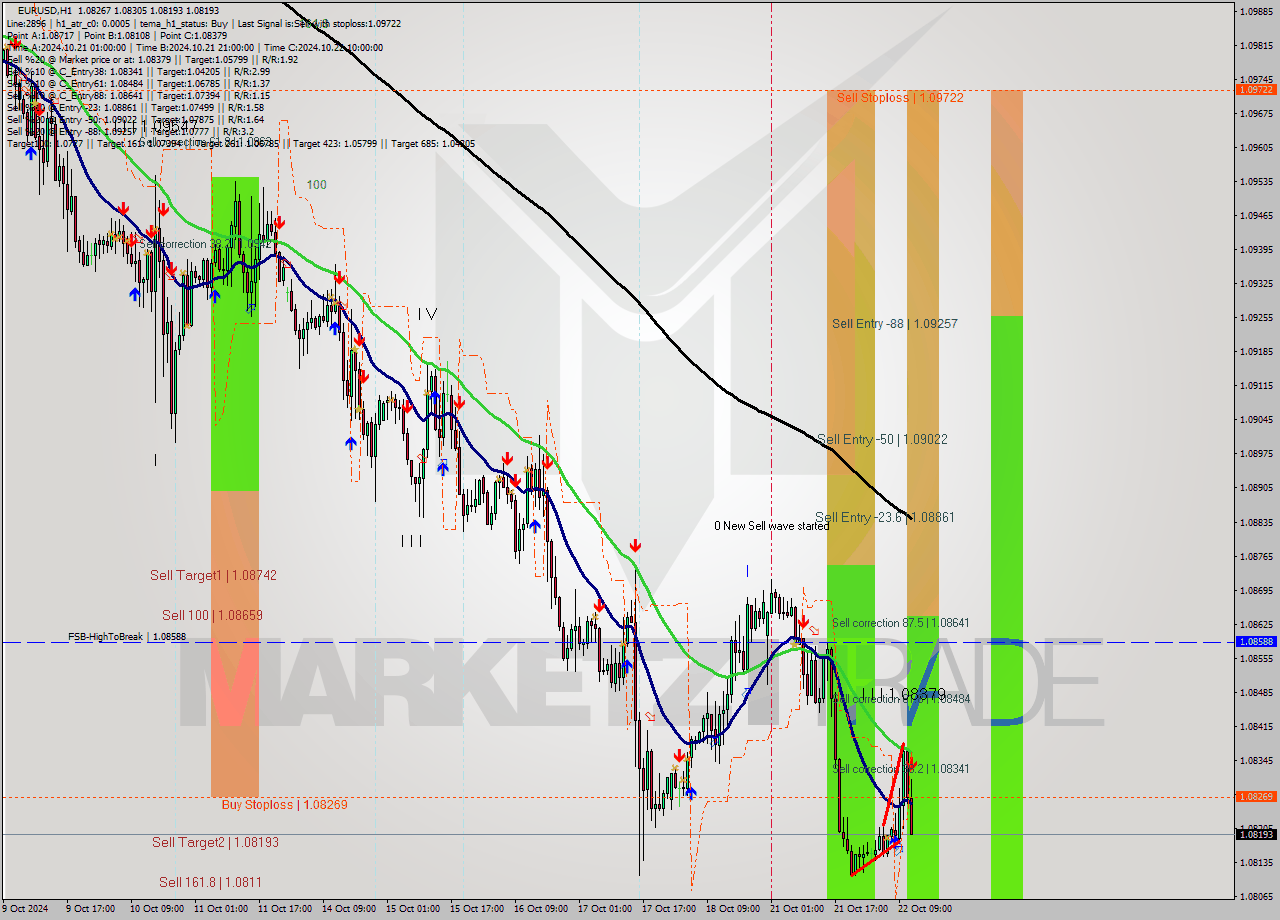Select the 'Sell Entry -23.6 | 1.08861' label

pyautogui.click(x=885, y=517)
